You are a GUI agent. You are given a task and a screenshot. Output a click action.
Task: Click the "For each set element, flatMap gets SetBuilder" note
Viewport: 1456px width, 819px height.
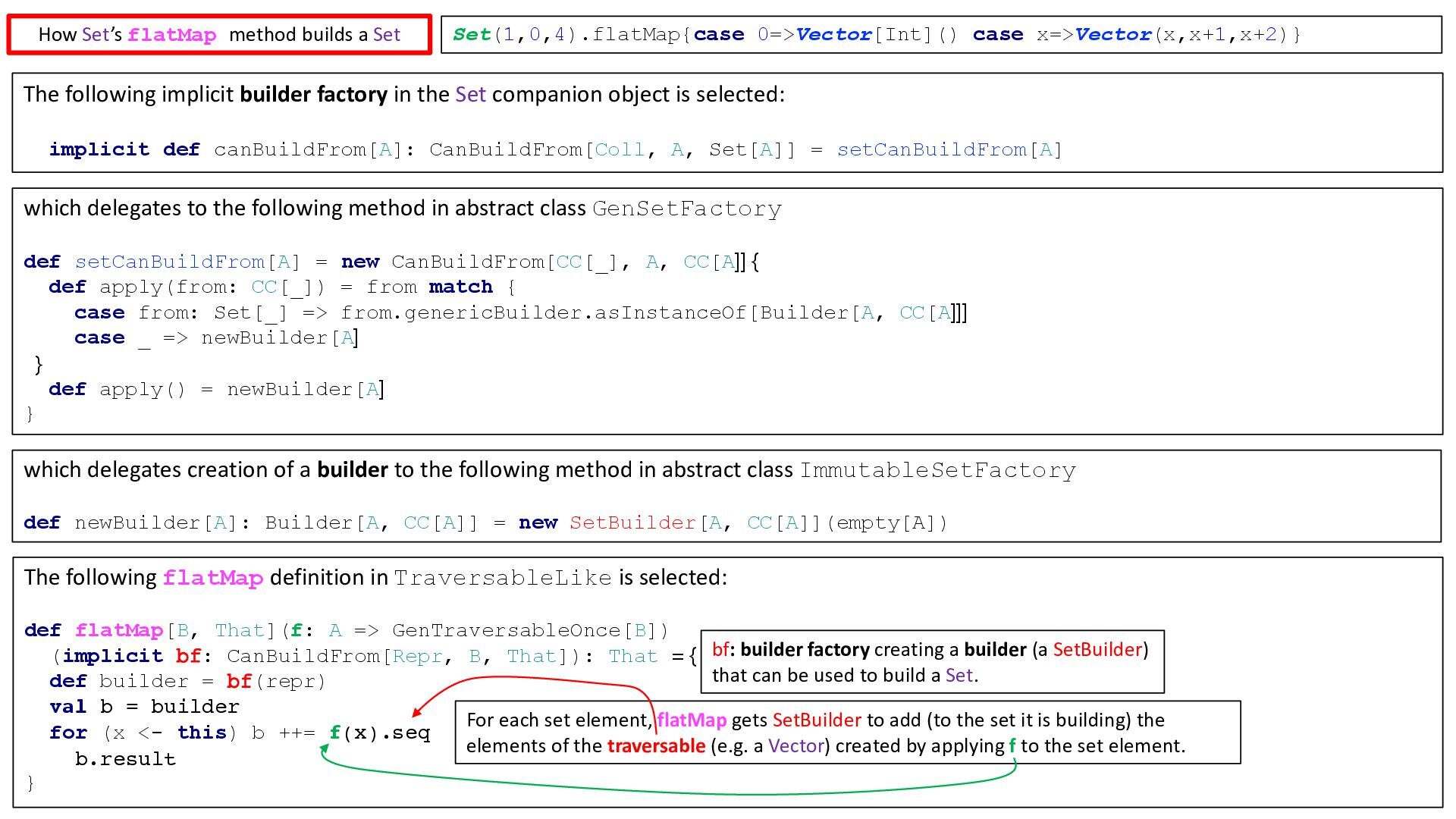point(848,733)
